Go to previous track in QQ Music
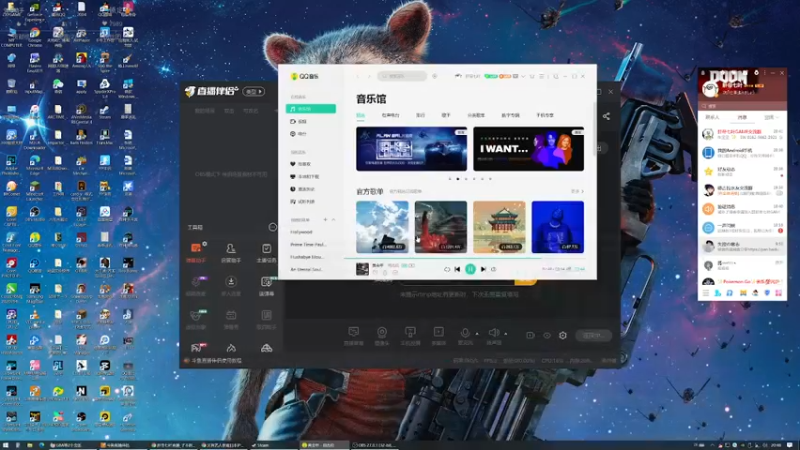This screenshot has height=450, width=800. pyautogui.click(x=457, y=269)
